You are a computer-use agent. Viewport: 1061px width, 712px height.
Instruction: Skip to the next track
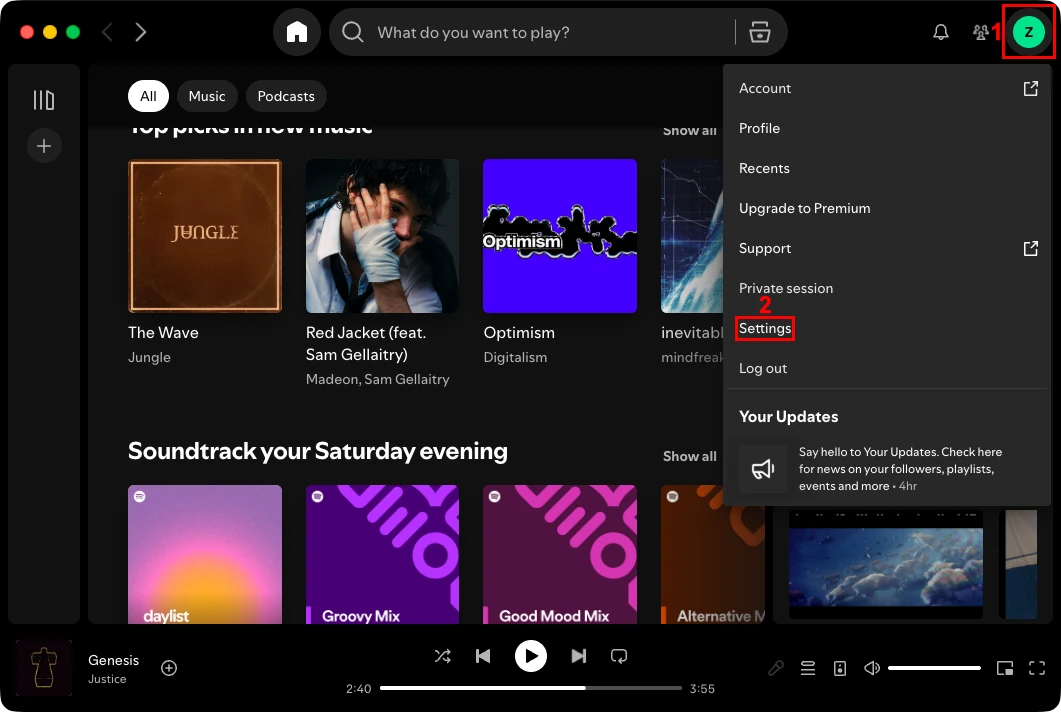coord(579,656)
